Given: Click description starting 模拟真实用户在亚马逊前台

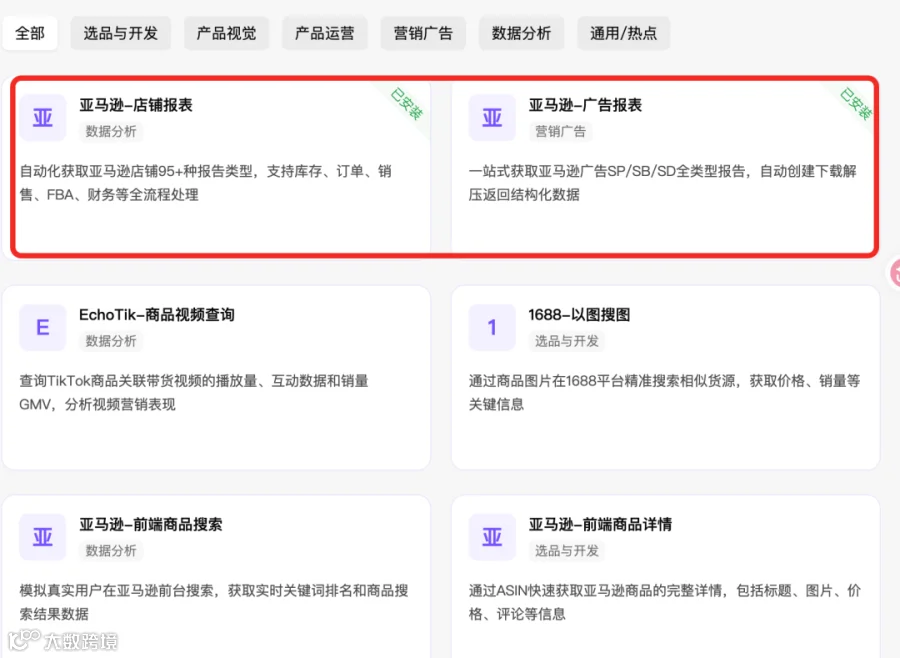Looking at the screenshot, I should (x=214, y=602).
